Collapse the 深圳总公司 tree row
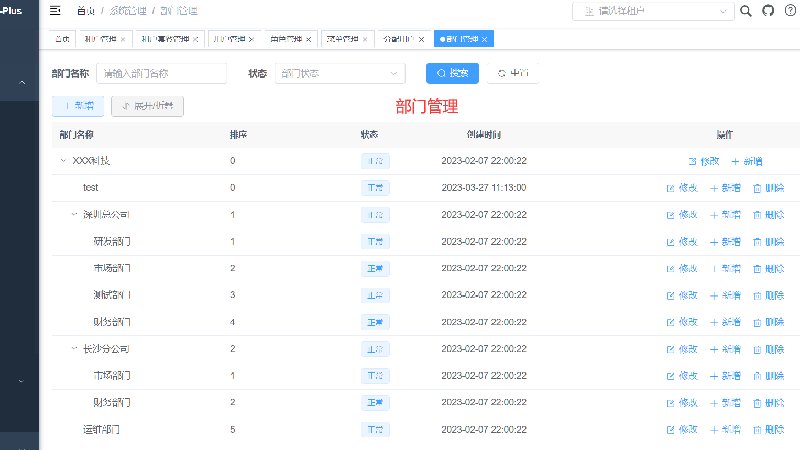 click(x=74, y=214)
